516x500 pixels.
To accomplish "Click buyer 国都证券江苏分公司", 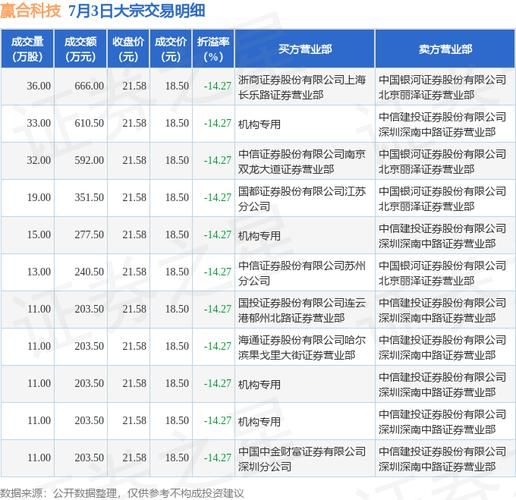I will [302, 199].
